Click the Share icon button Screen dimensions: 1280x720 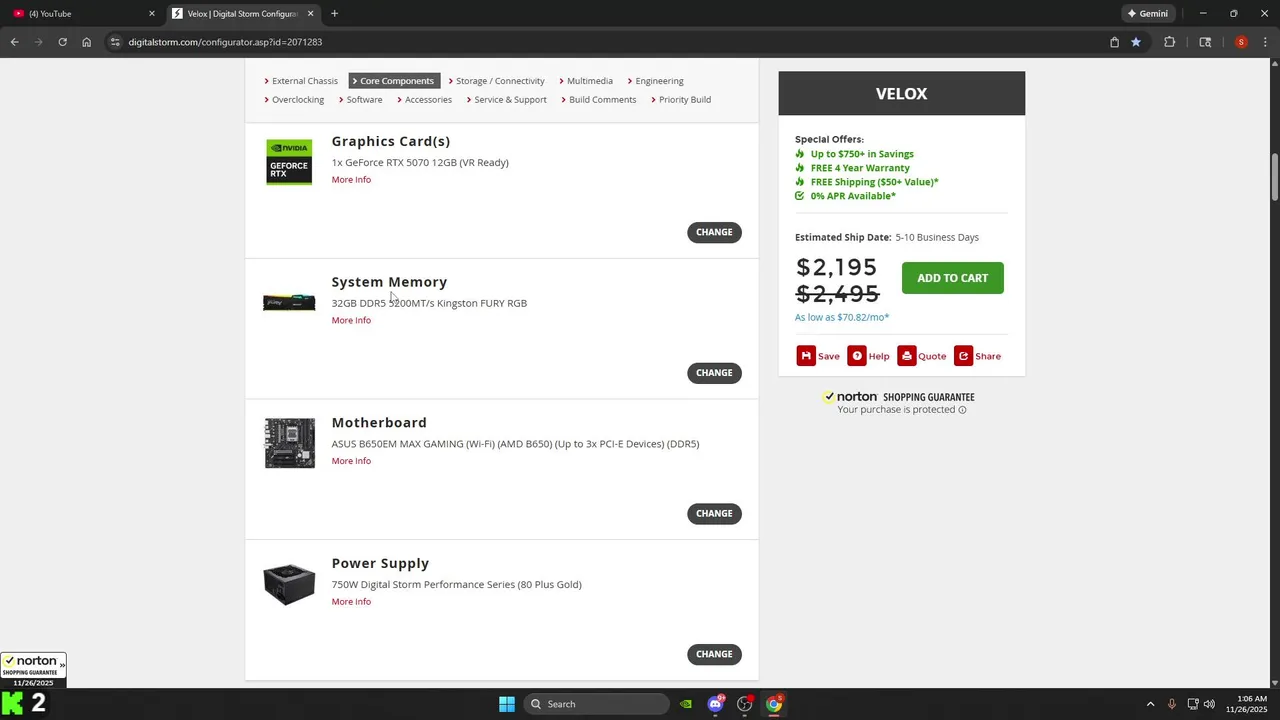tap(963, 356)
